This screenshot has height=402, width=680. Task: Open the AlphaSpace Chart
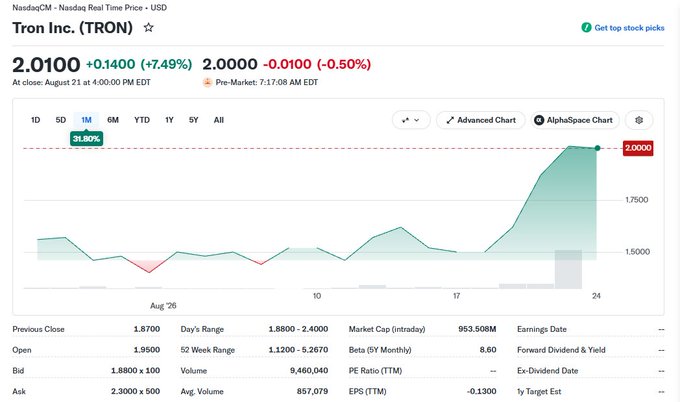coord(575,120)
